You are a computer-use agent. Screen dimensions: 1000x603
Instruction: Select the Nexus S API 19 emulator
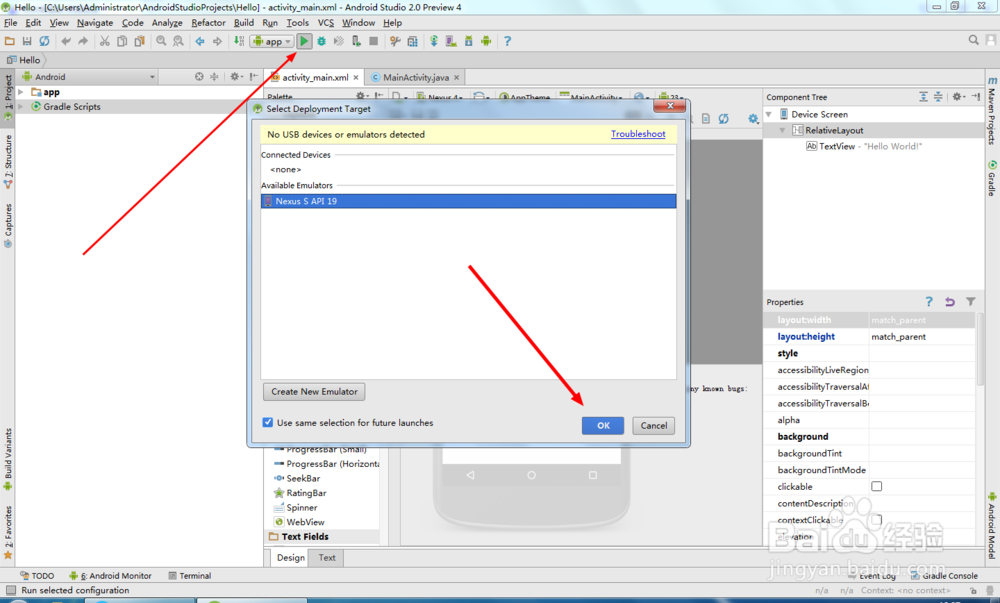(x=468, y=201)
